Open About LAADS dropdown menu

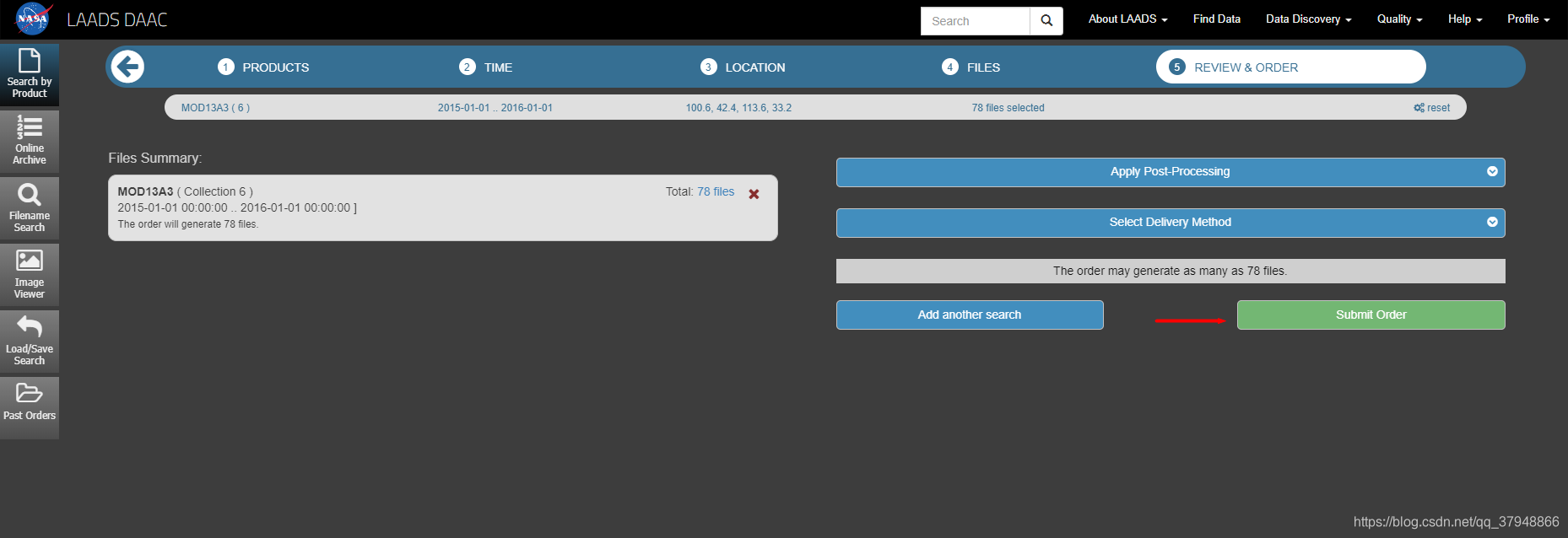(x=1127, y=19)
